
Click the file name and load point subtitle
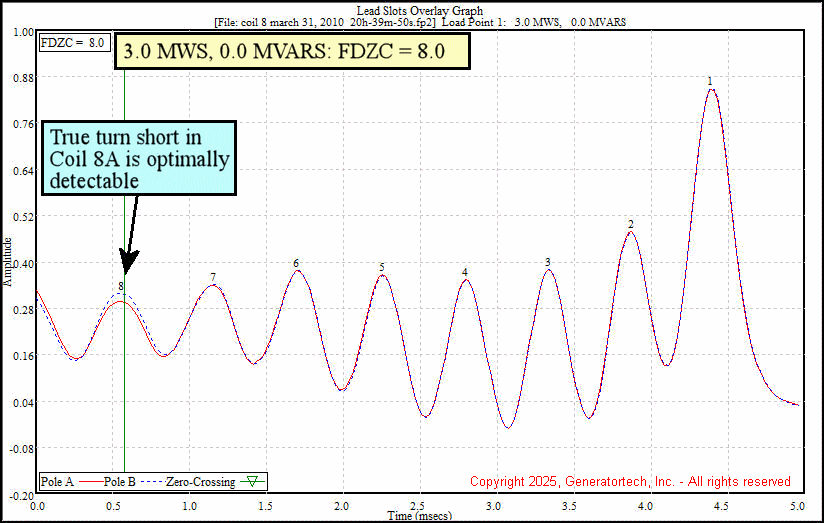tap(419, 23)
